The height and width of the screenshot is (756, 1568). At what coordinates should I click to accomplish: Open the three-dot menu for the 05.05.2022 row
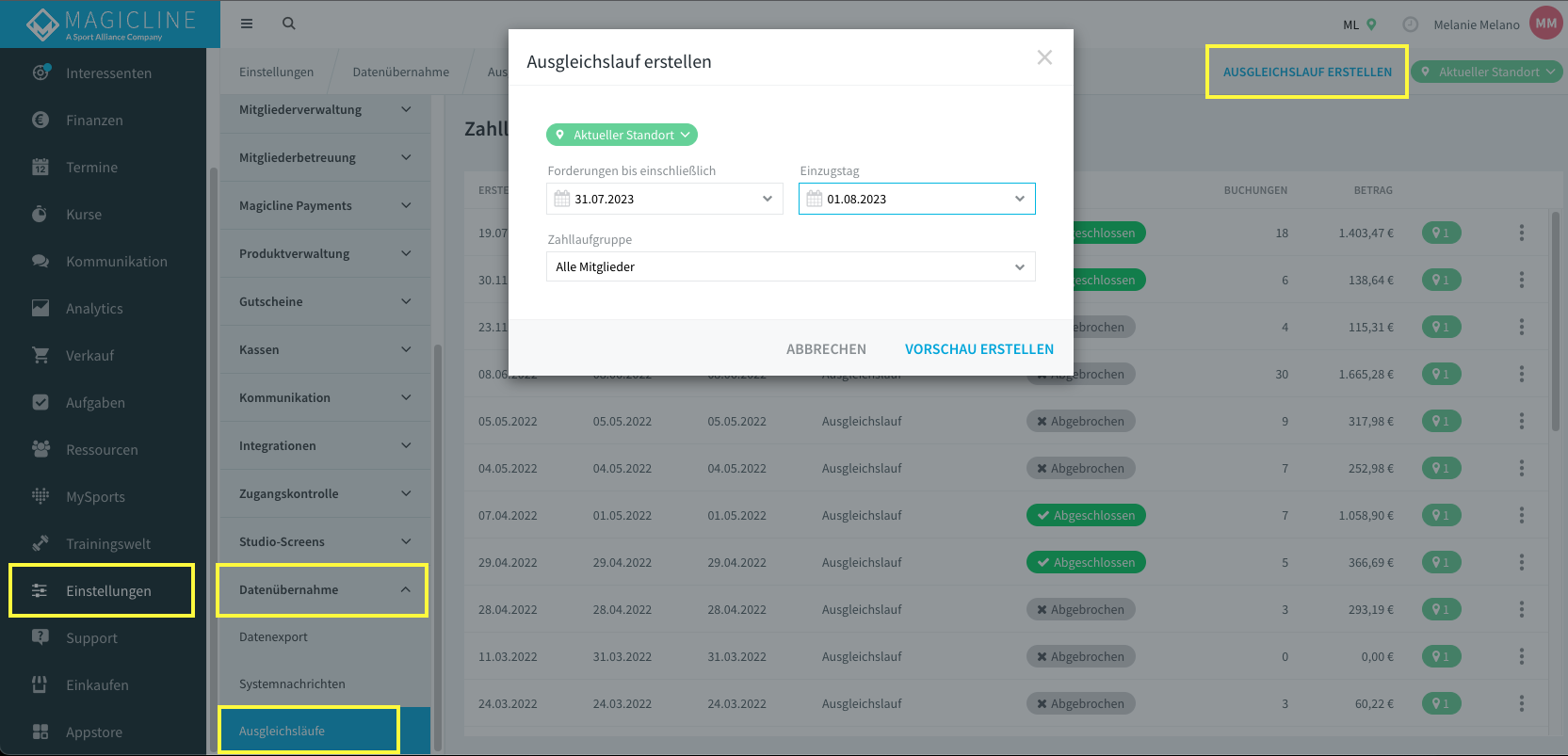(1521, 421)
